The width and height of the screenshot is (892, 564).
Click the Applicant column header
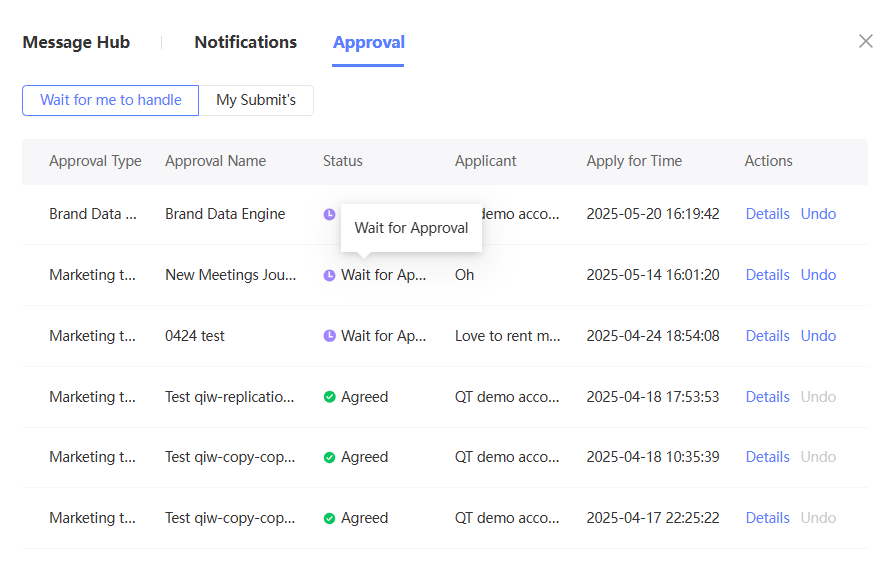[x=485, y=161]
